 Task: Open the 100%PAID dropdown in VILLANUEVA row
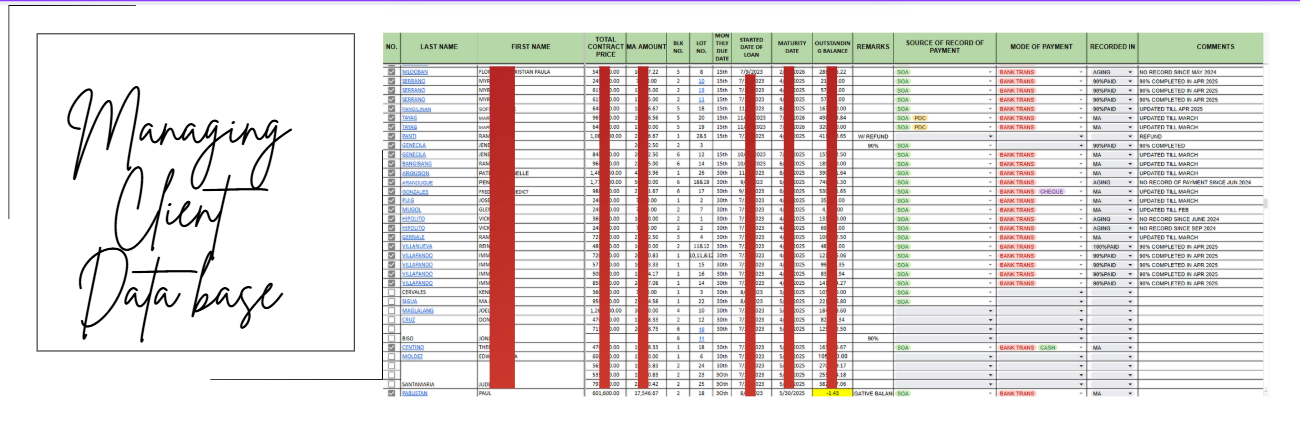1131,246
